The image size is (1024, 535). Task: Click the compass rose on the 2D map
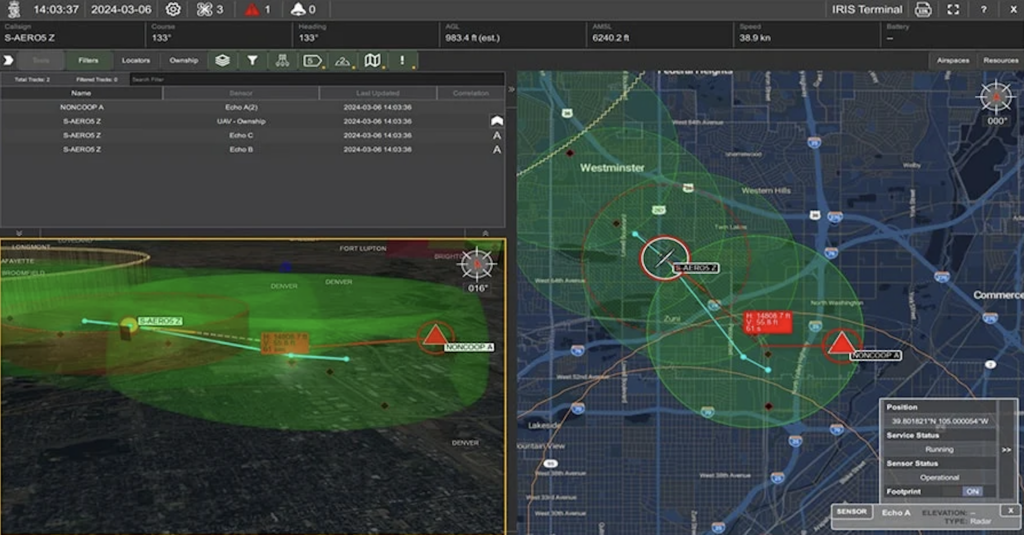997,97
